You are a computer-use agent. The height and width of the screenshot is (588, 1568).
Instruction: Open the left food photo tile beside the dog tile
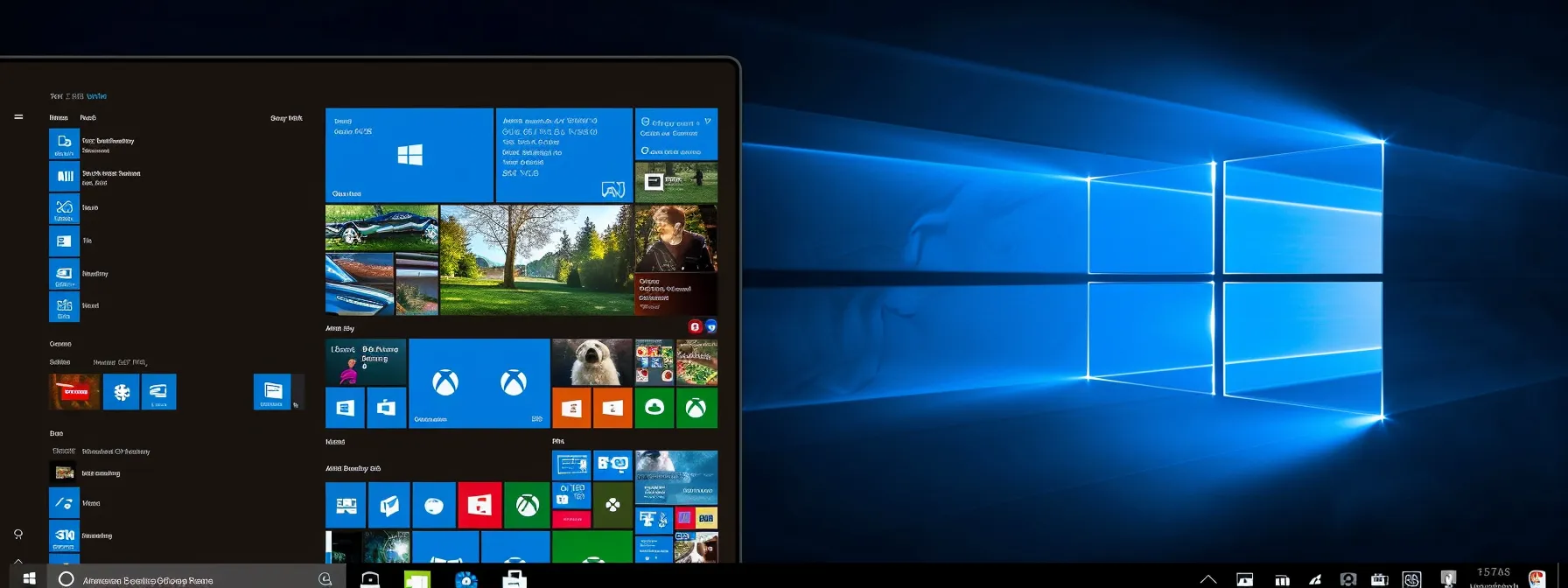point(654,362)
